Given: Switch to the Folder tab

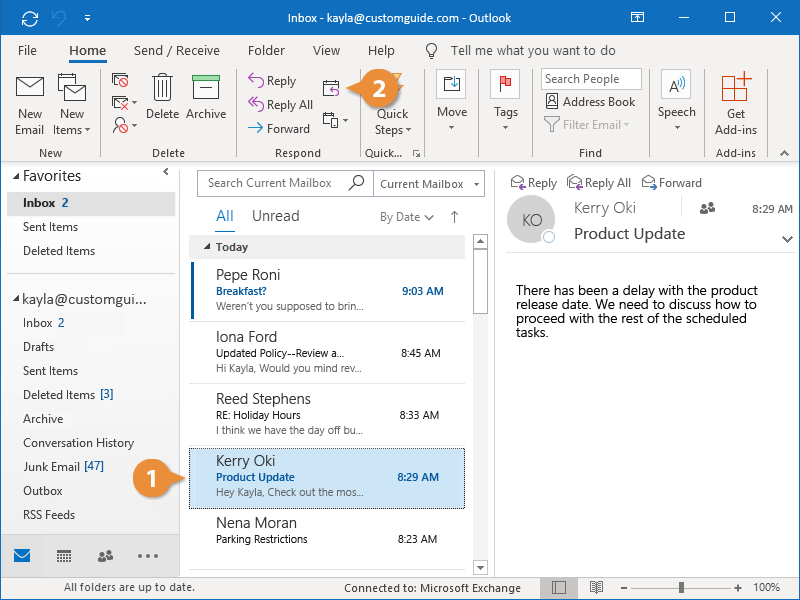Looking at the screenshot, I should (266, 51).
